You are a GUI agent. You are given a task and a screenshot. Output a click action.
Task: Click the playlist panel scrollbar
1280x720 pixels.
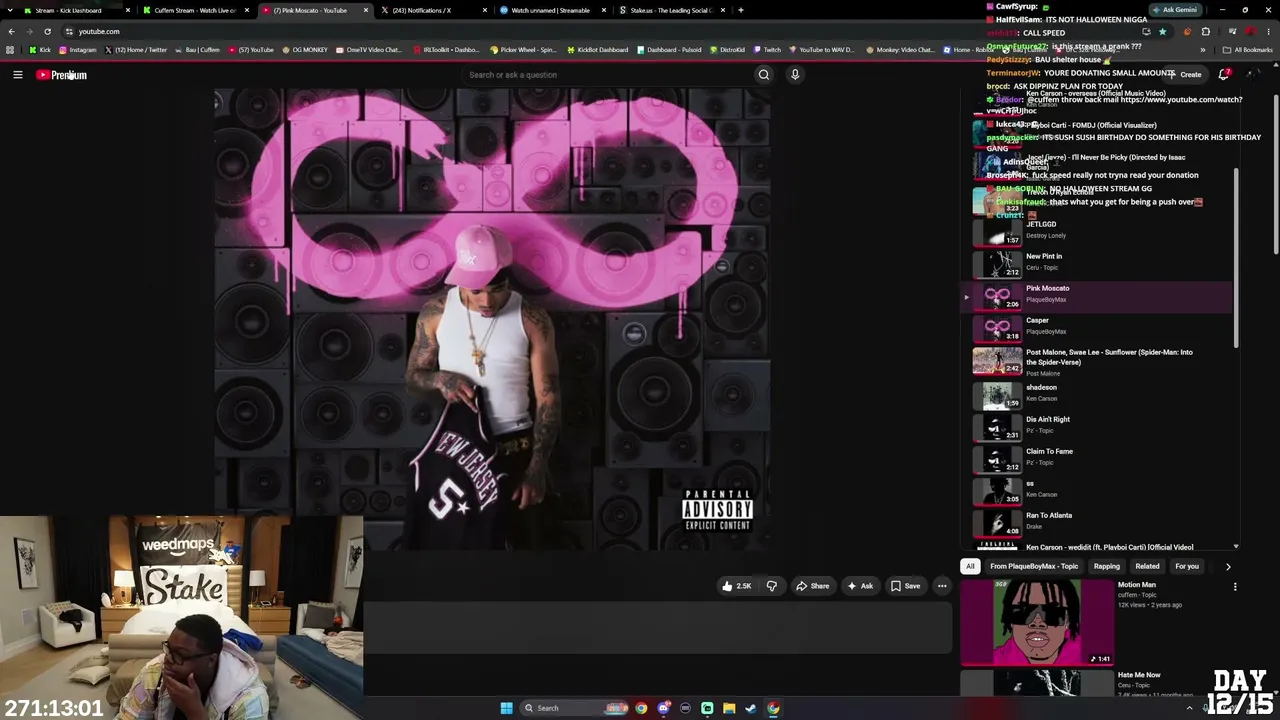[x=1236, y=258]
